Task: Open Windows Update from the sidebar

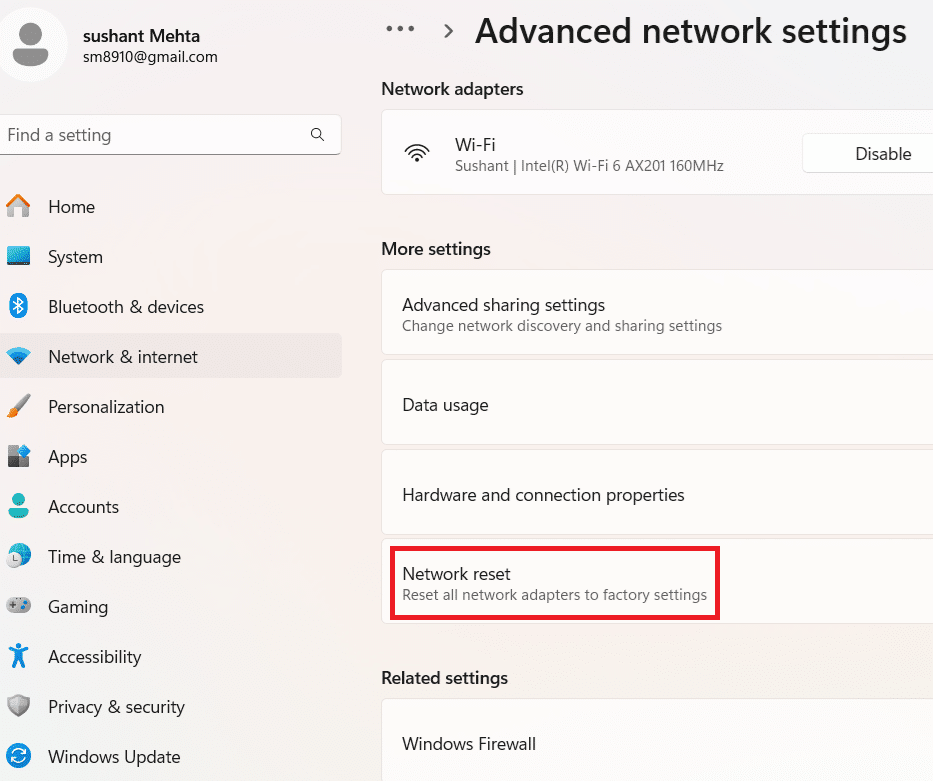Action: 114,757
